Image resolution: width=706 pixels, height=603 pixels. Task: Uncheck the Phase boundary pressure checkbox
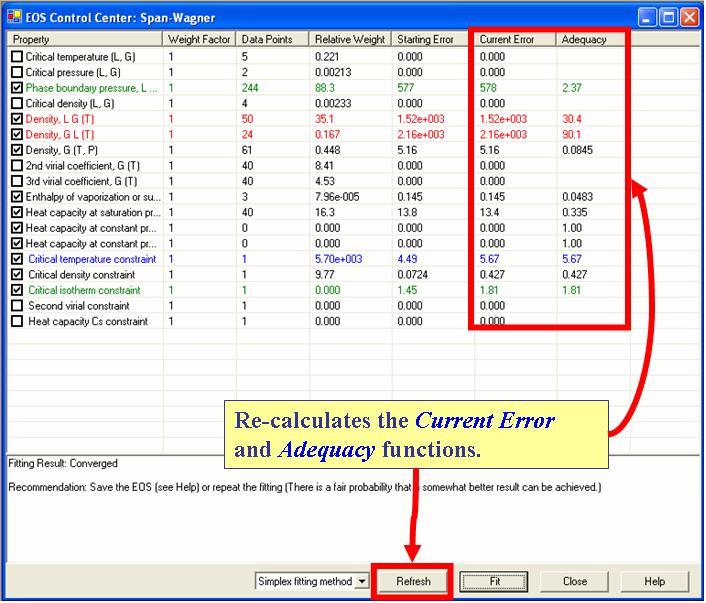click(17, 88)
